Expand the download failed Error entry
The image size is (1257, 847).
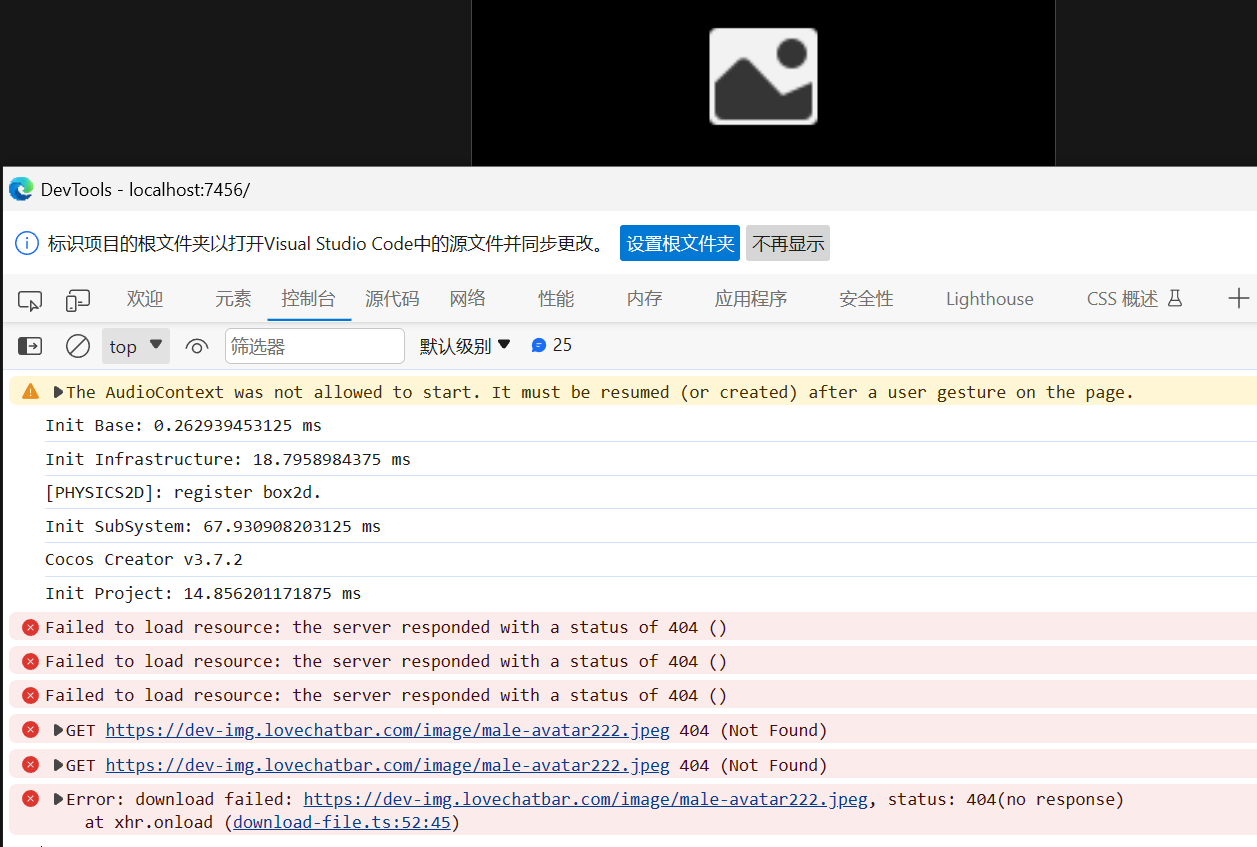59,799
